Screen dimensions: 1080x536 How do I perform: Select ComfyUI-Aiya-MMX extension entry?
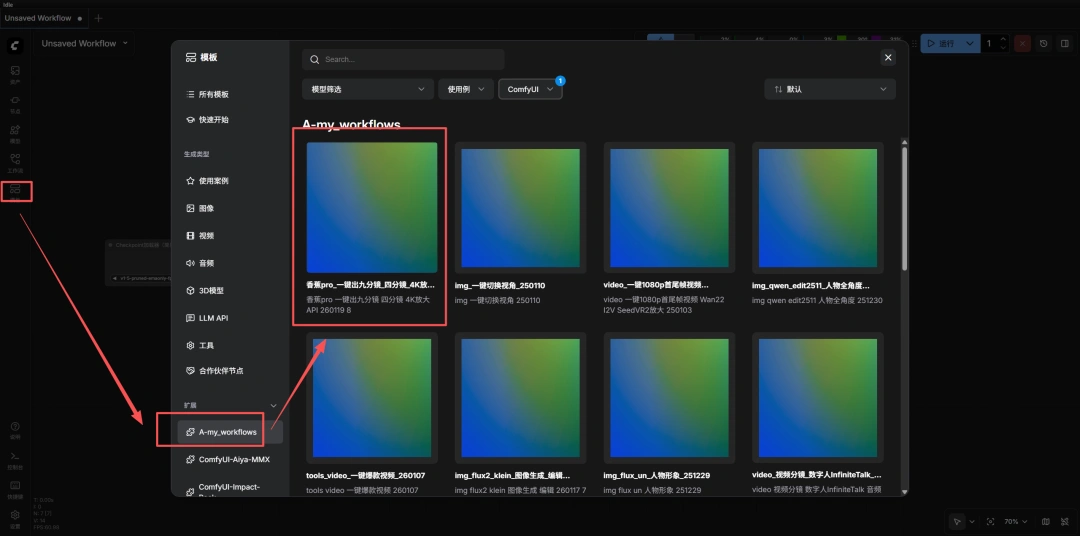pyautogui.click(x=233, y=460)
